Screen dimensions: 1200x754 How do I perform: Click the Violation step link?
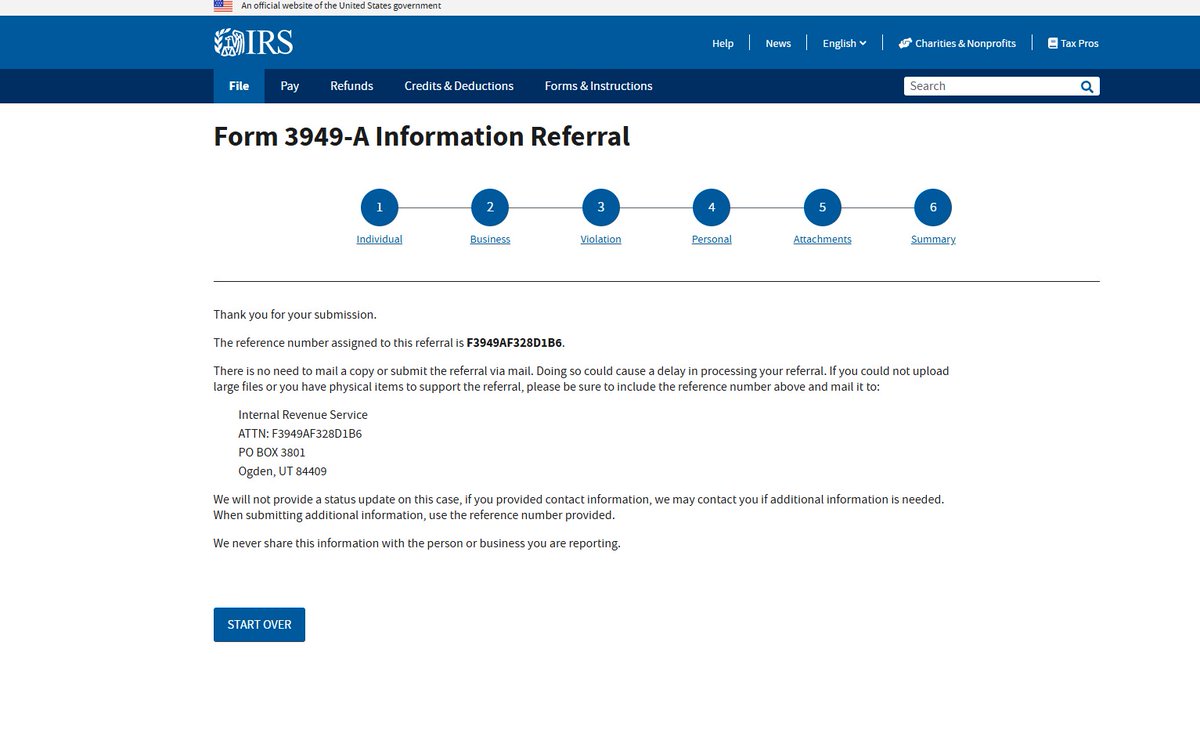pos(601,239)
